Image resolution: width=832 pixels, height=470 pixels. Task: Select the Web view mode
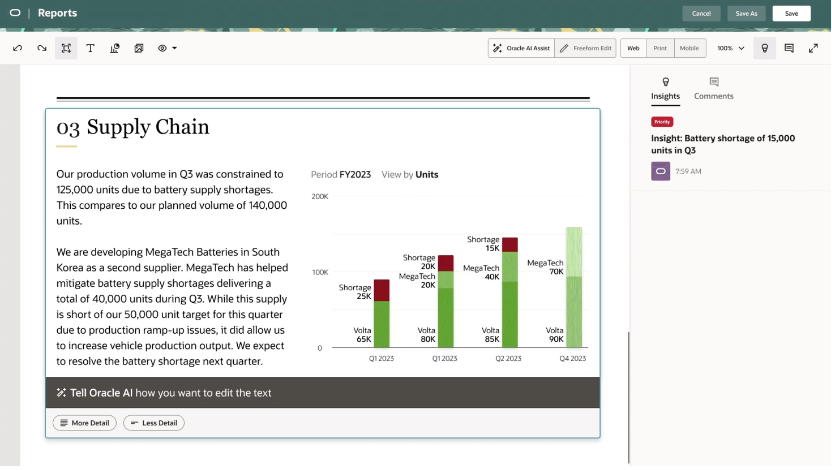(x=634, y=48)
